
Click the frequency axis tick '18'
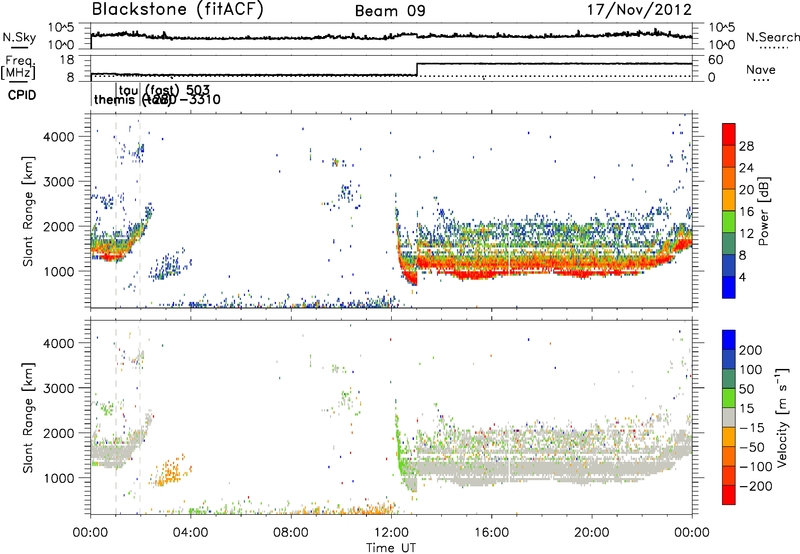(x=66, y=60)
